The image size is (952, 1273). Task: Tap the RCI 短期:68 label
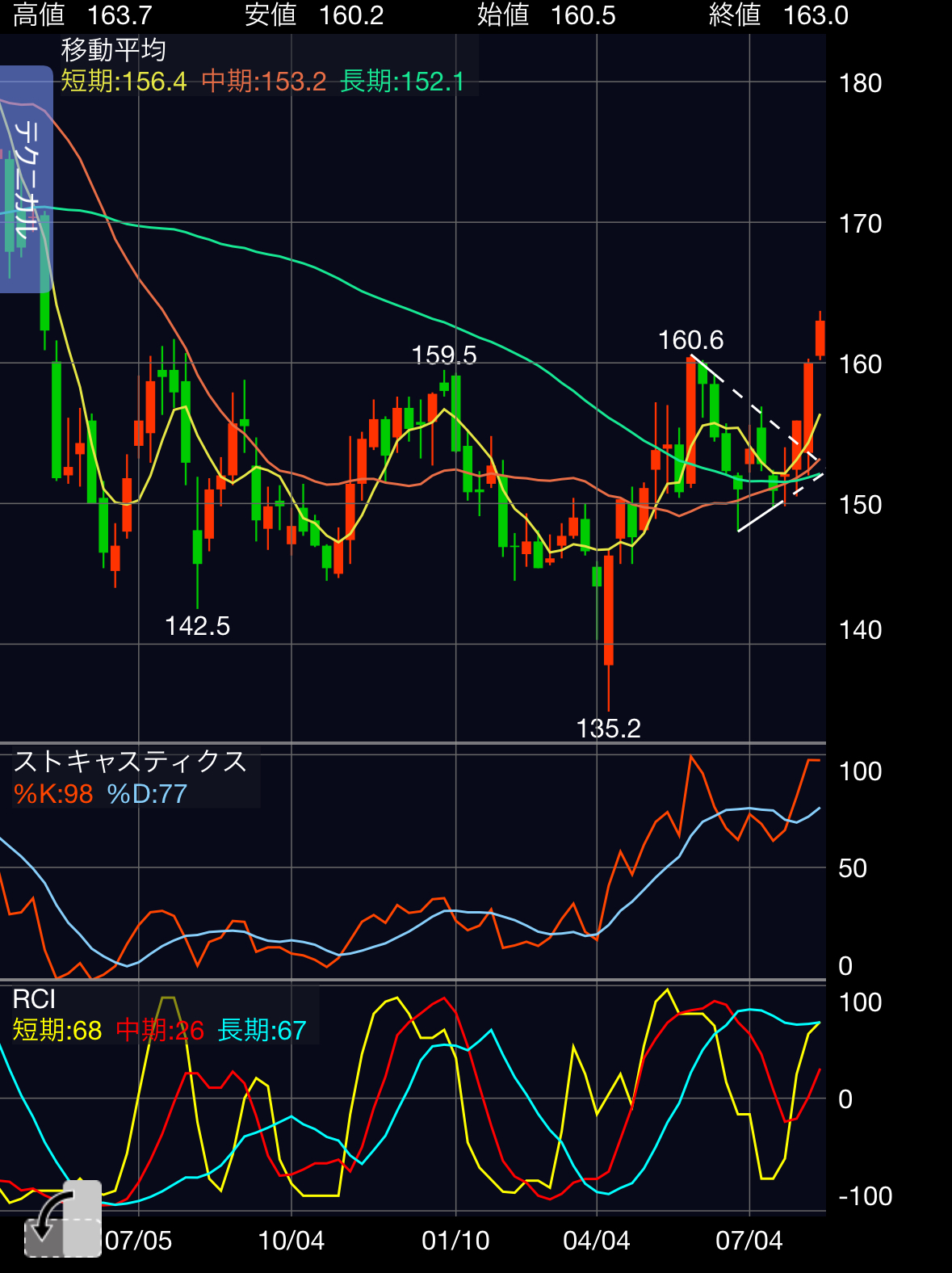[x=57, y=1031]
